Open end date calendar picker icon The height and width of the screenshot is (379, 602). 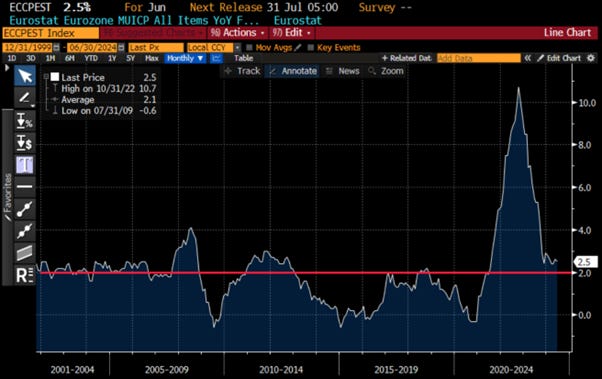point(121,48)
